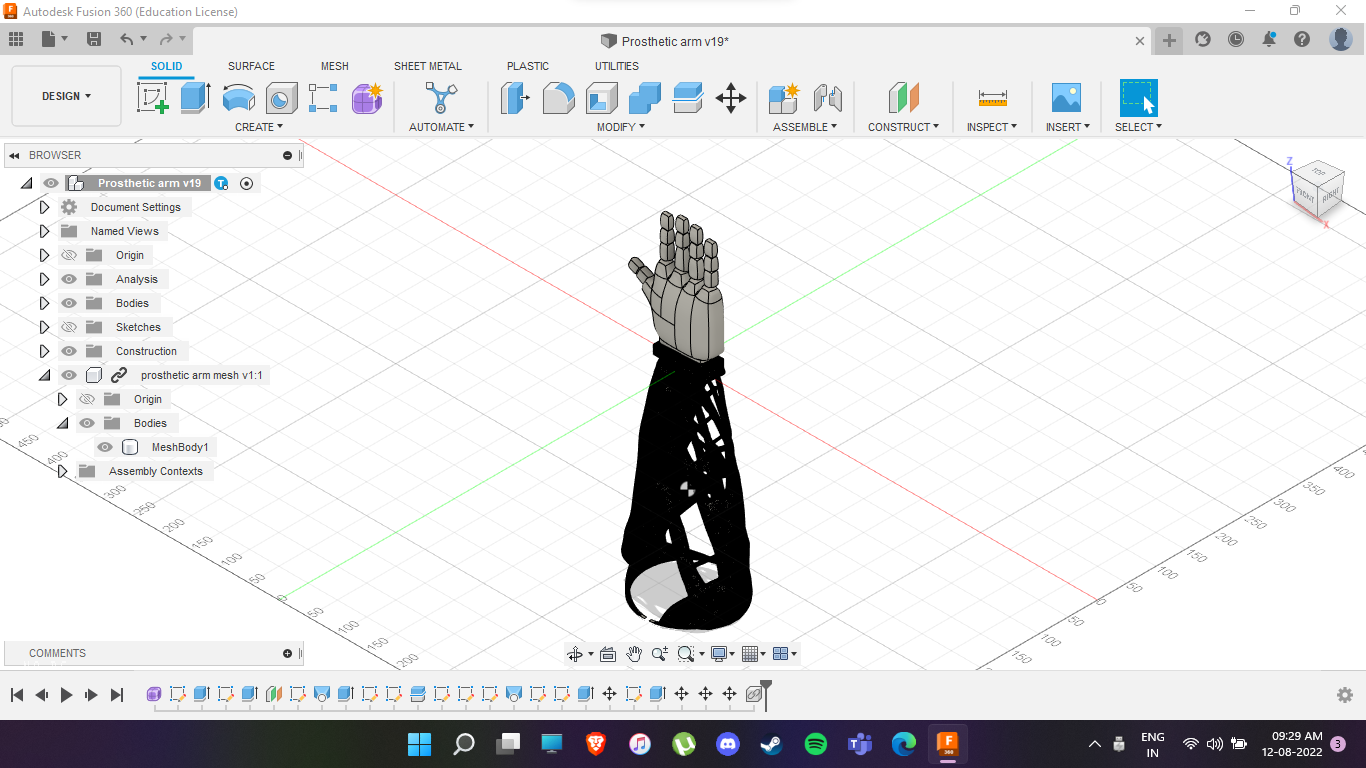
Task: Open the Shell tool
Action: tap(601, 98)
